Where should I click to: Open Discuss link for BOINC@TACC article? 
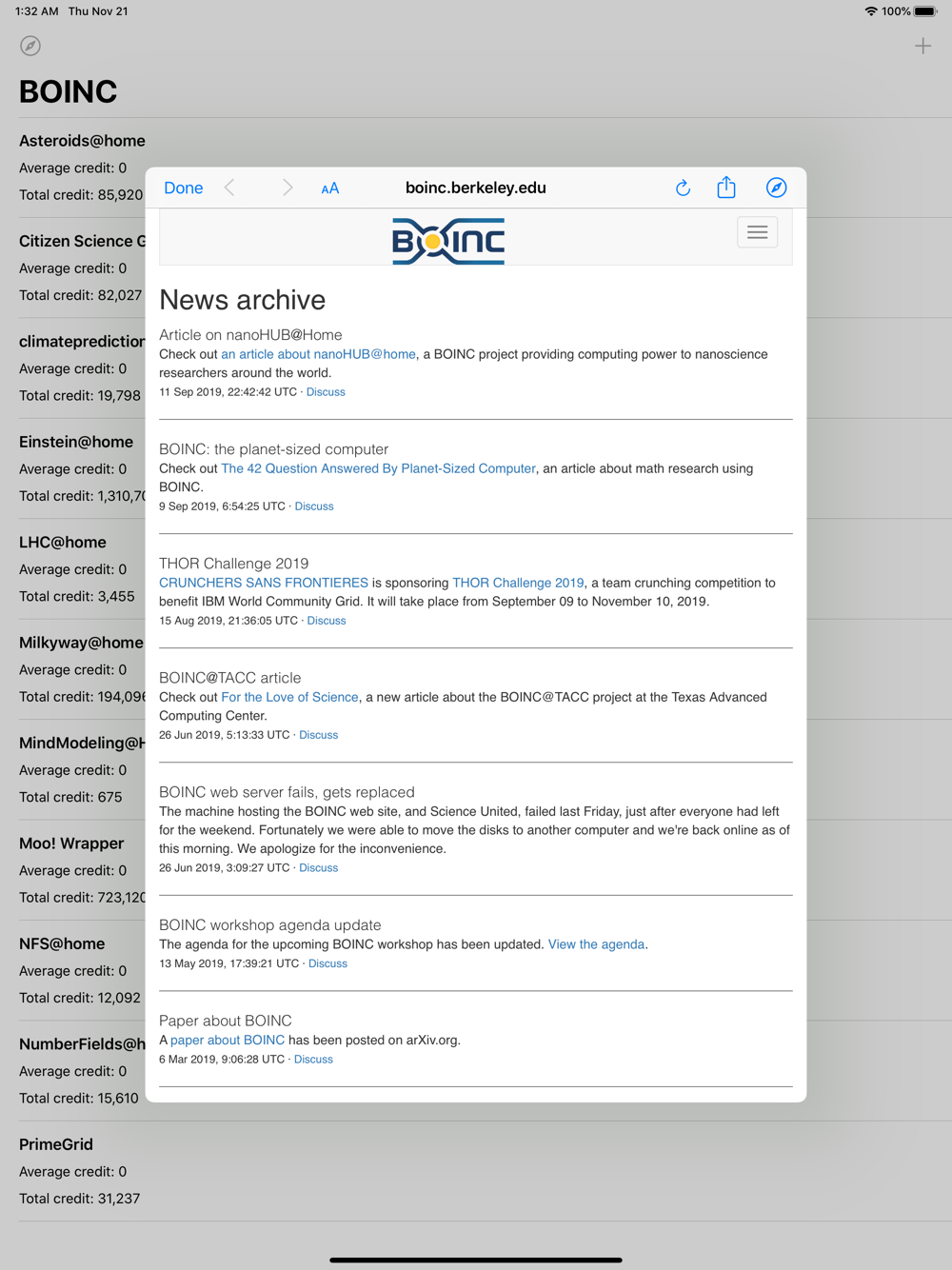[x=319, y=735]
